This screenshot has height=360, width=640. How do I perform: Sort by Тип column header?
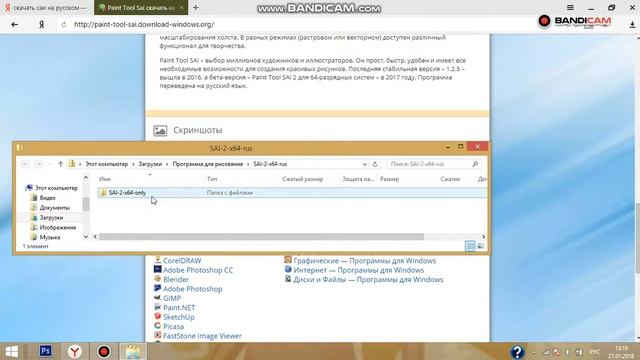[212, 179]
